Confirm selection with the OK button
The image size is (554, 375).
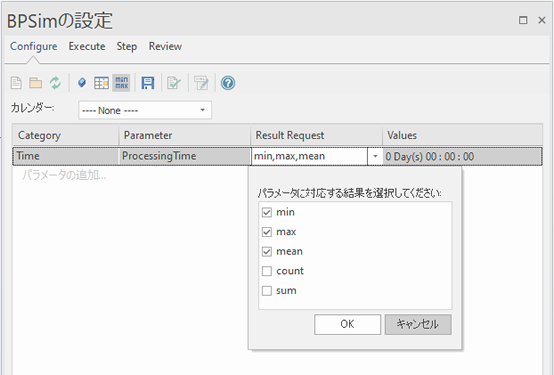[347, 324]
